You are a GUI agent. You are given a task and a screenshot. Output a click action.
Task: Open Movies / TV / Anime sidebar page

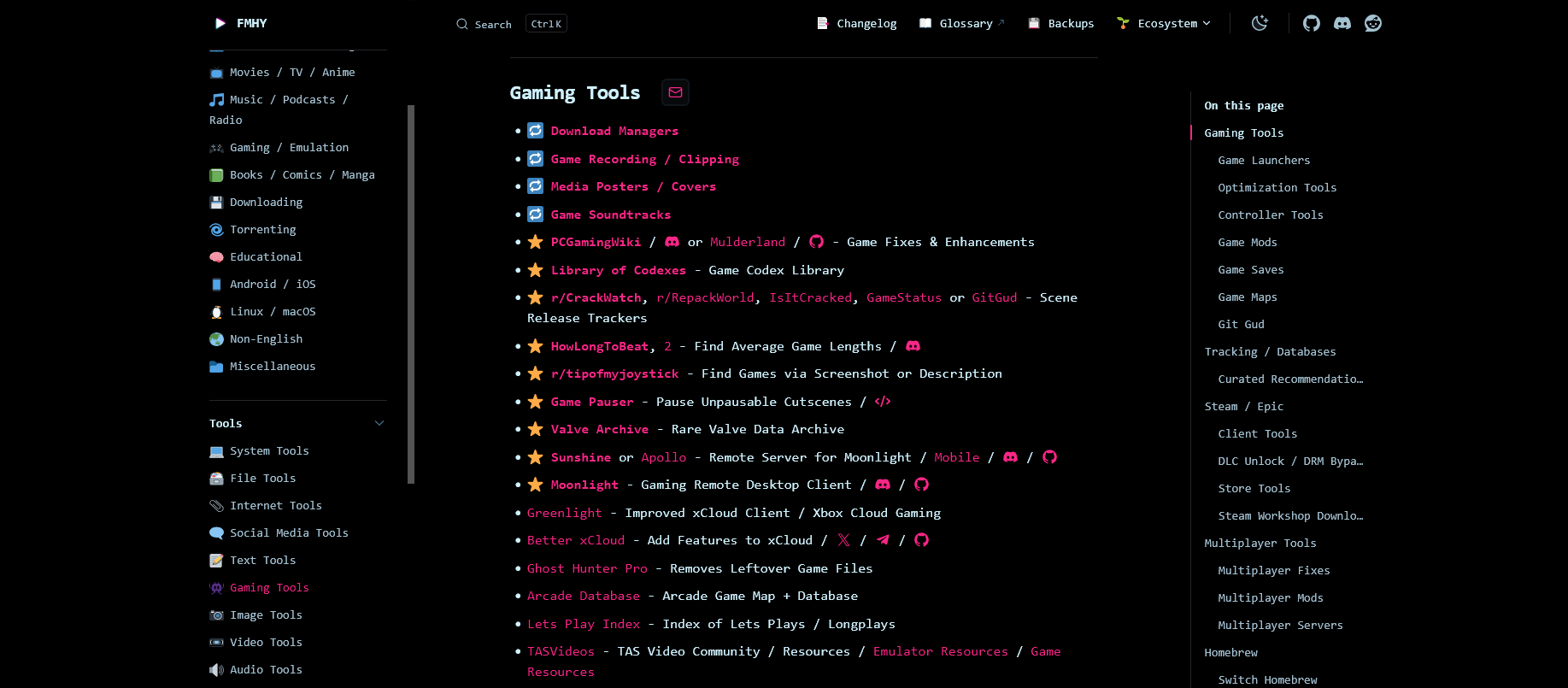tap(292, 72)
